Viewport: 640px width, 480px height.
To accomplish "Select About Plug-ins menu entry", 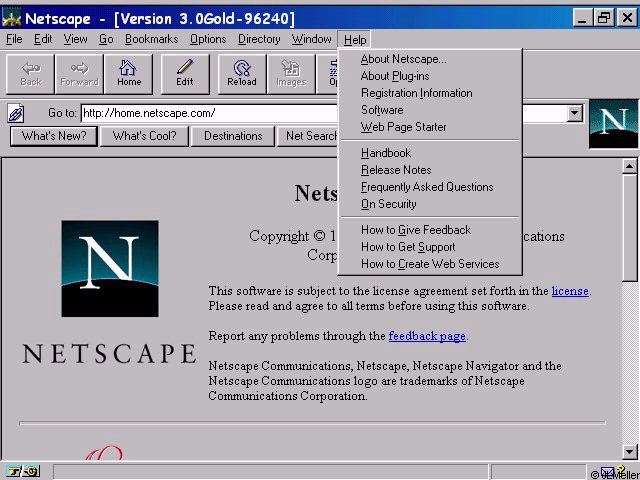I will pyautogui.click(x=430, y=76).
